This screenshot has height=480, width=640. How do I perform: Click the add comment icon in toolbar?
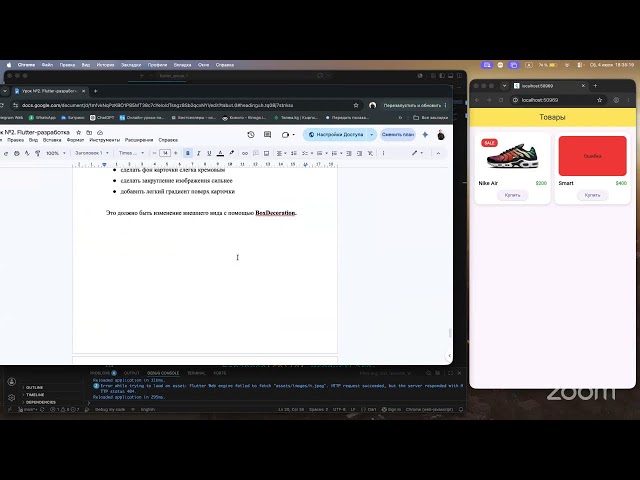(x=256, y=153)
